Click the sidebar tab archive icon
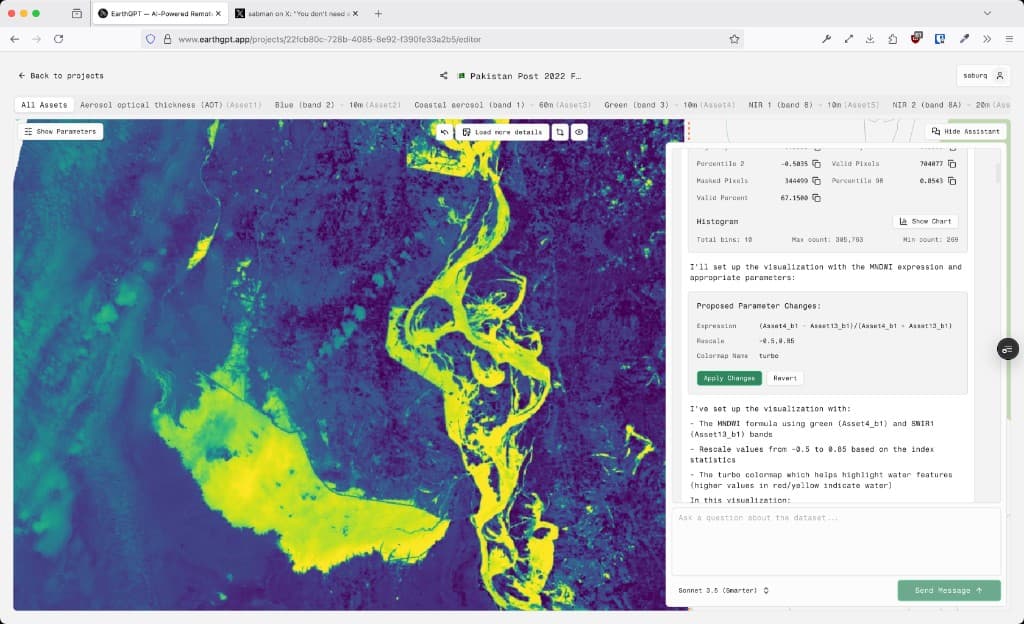The image size is (1024, 624). (x=77, y=13)
